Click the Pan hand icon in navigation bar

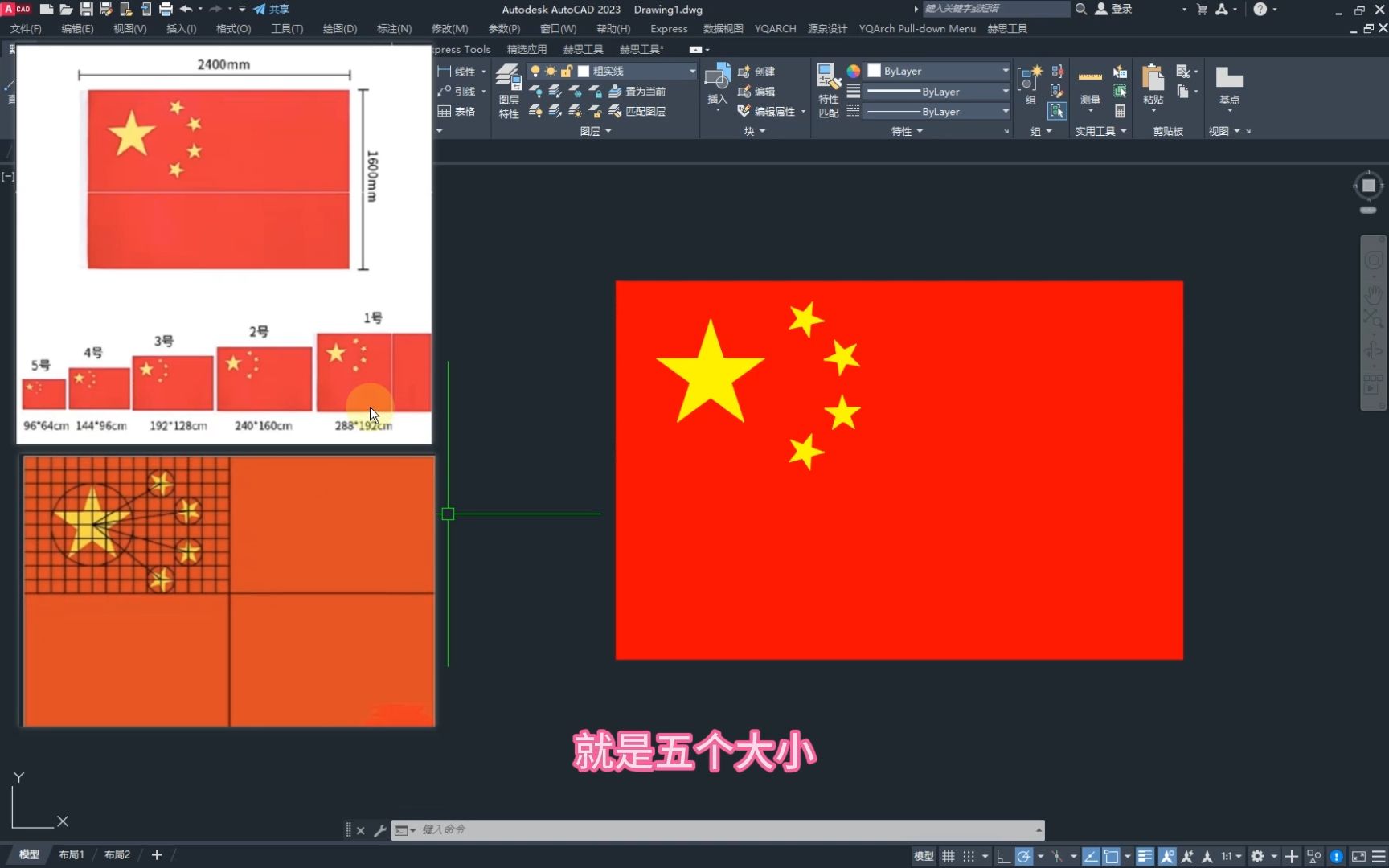[x=1373, y=294]
